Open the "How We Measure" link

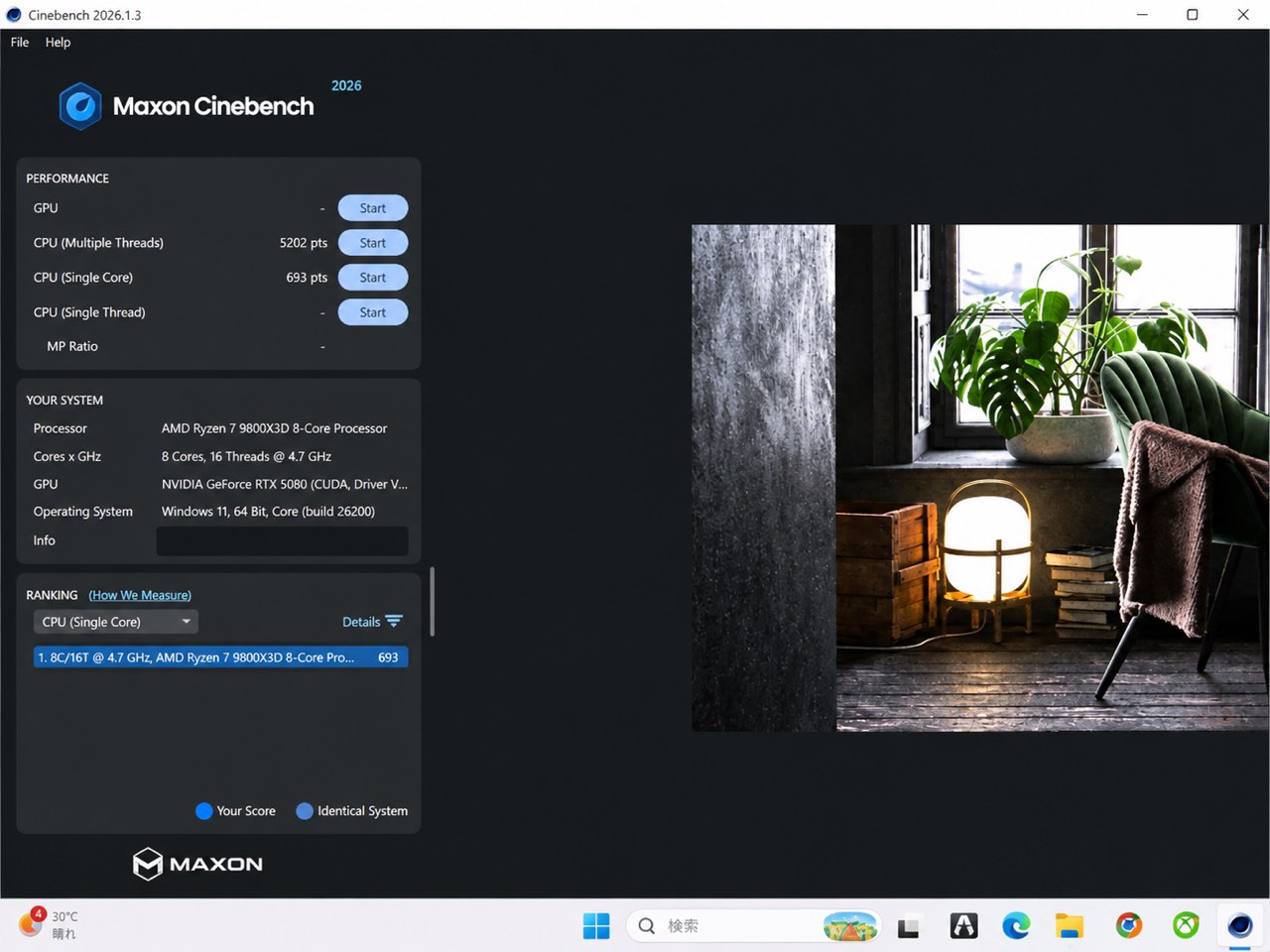140,595
